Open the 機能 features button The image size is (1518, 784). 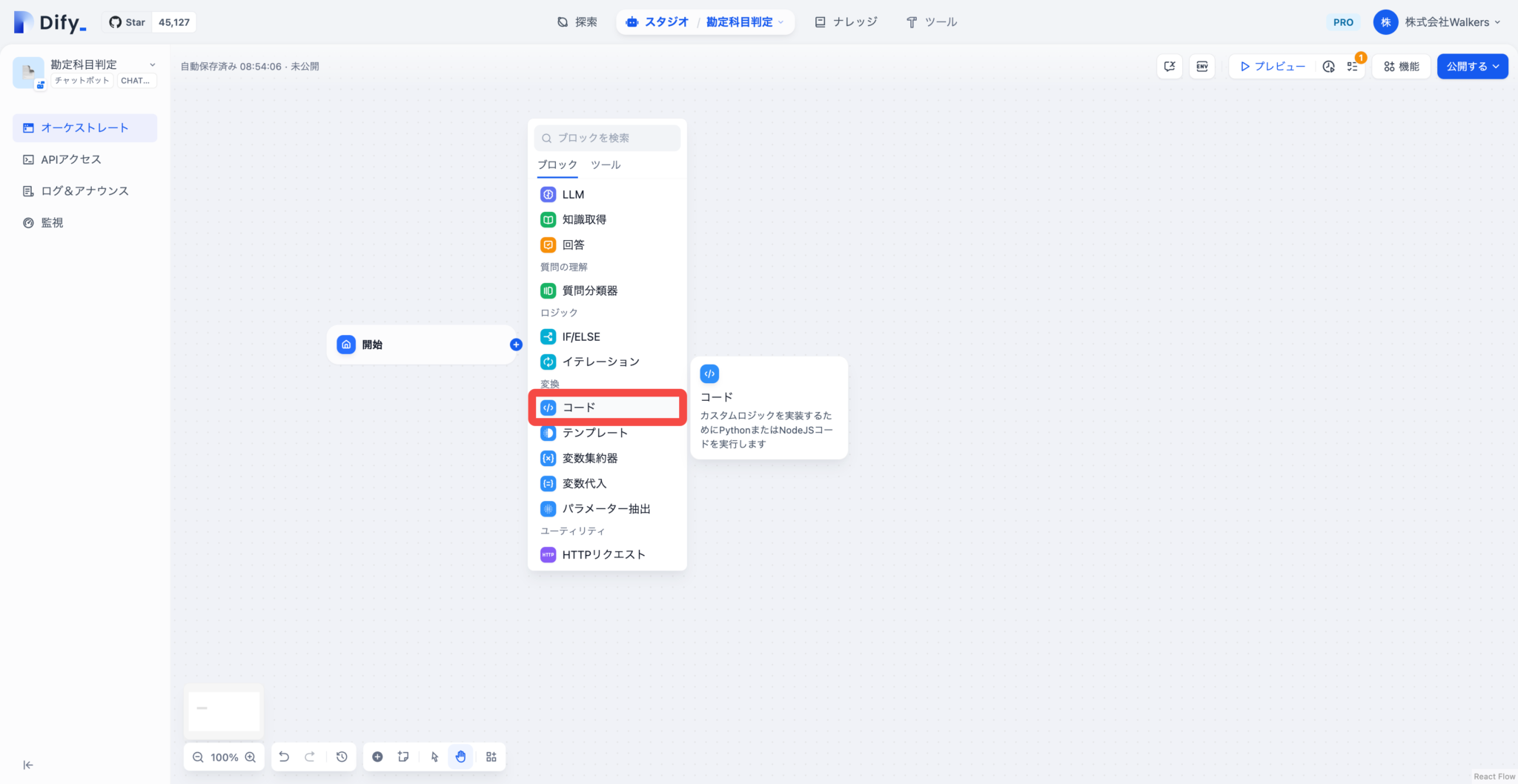pyautogui.click(x=1401, y=67)
